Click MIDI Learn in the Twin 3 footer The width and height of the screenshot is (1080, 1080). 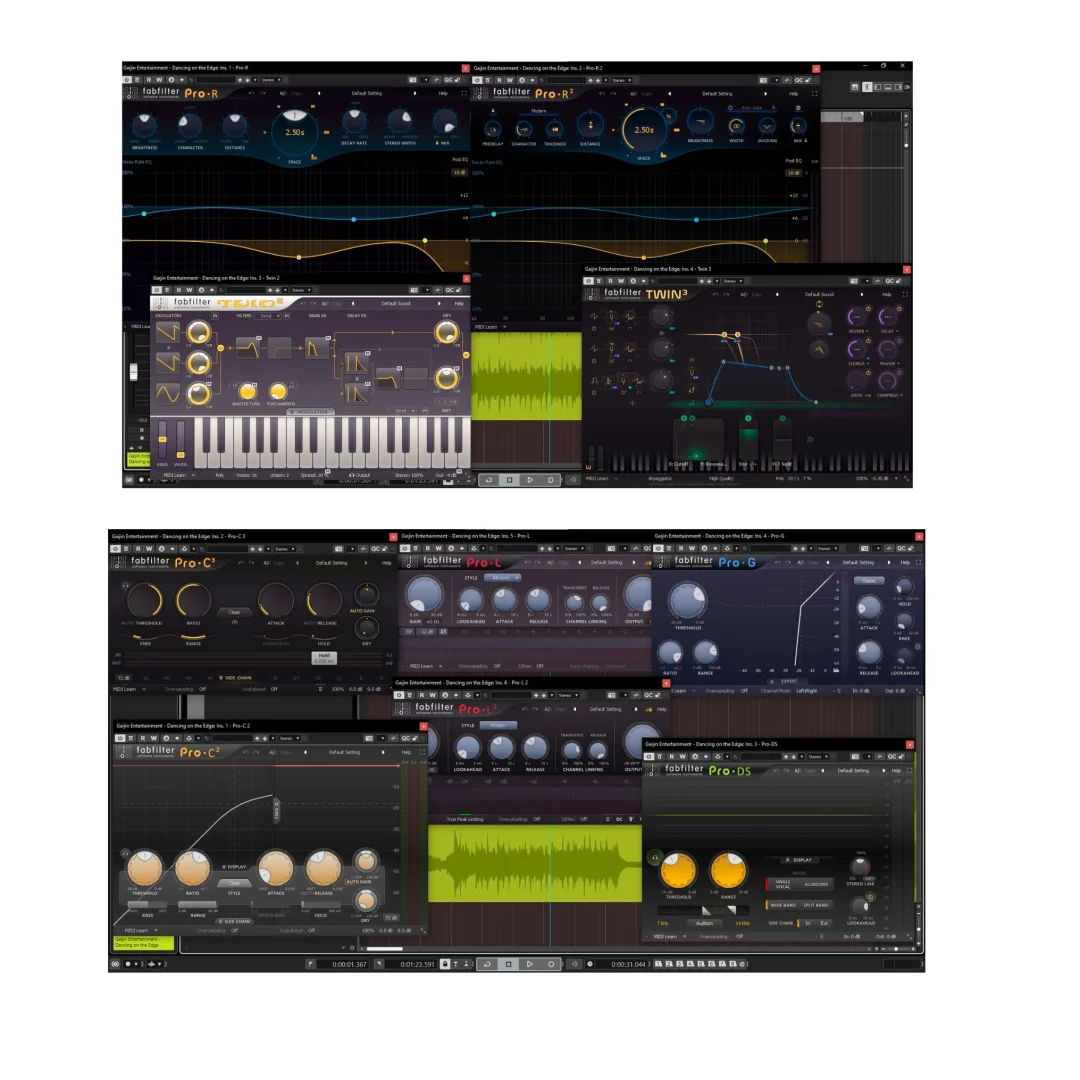pyautogui.click(x=597, y=478)
